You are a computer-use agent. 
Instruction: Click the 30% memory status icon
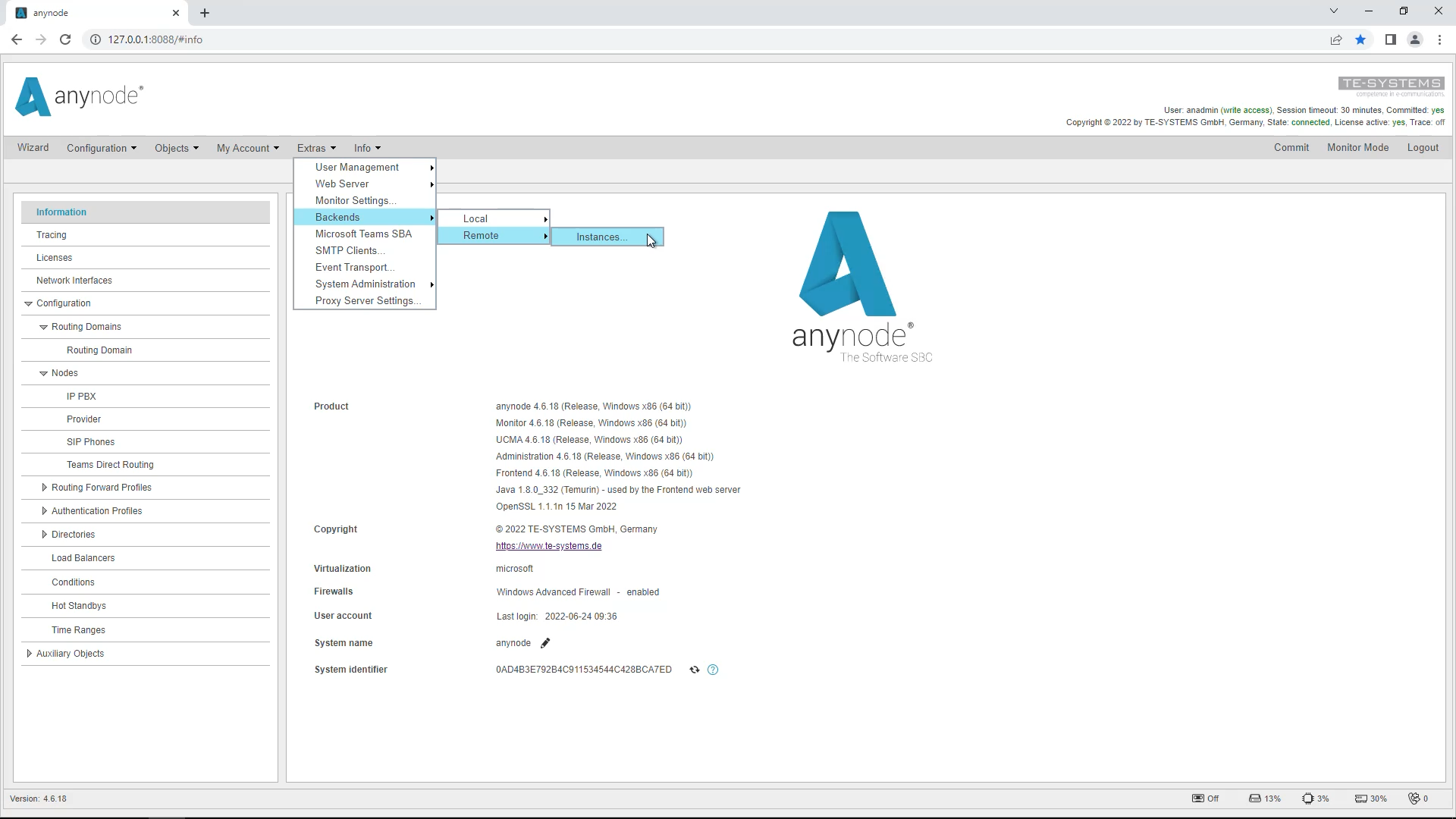pos(1371,799)
